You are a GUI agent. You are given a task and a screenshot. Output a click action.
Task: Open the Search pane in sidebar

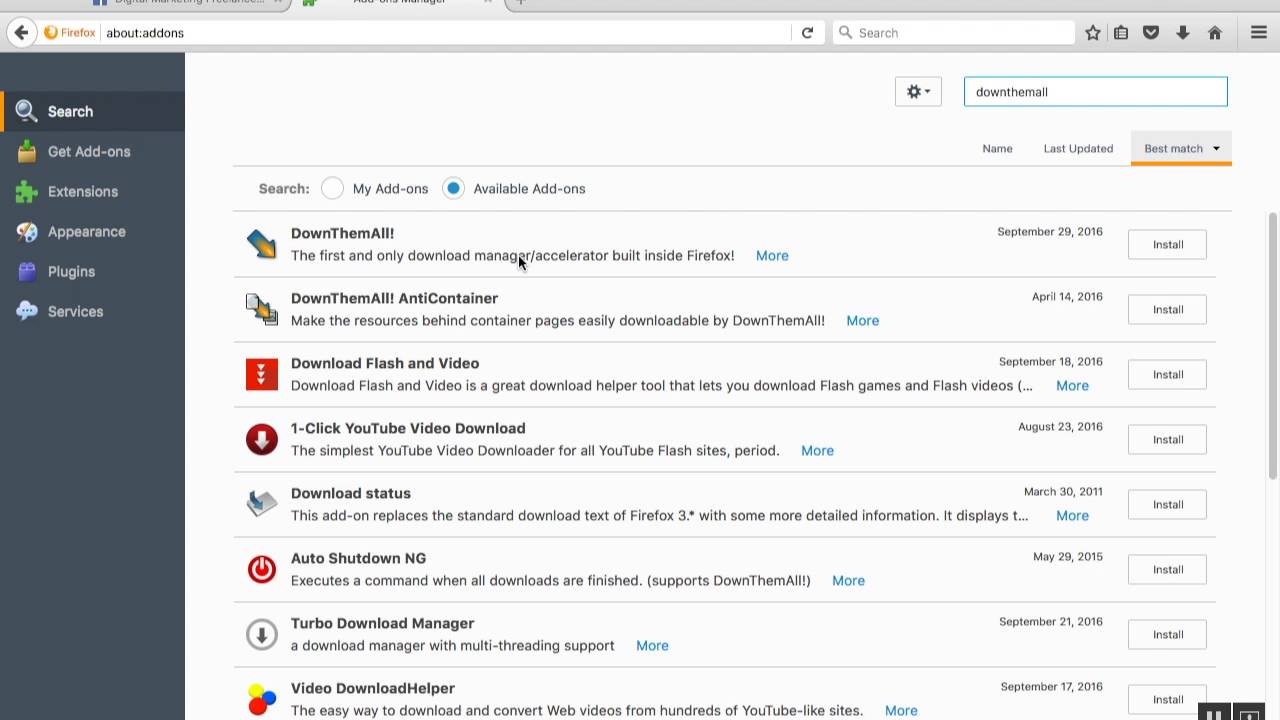(x=92, y=111)
